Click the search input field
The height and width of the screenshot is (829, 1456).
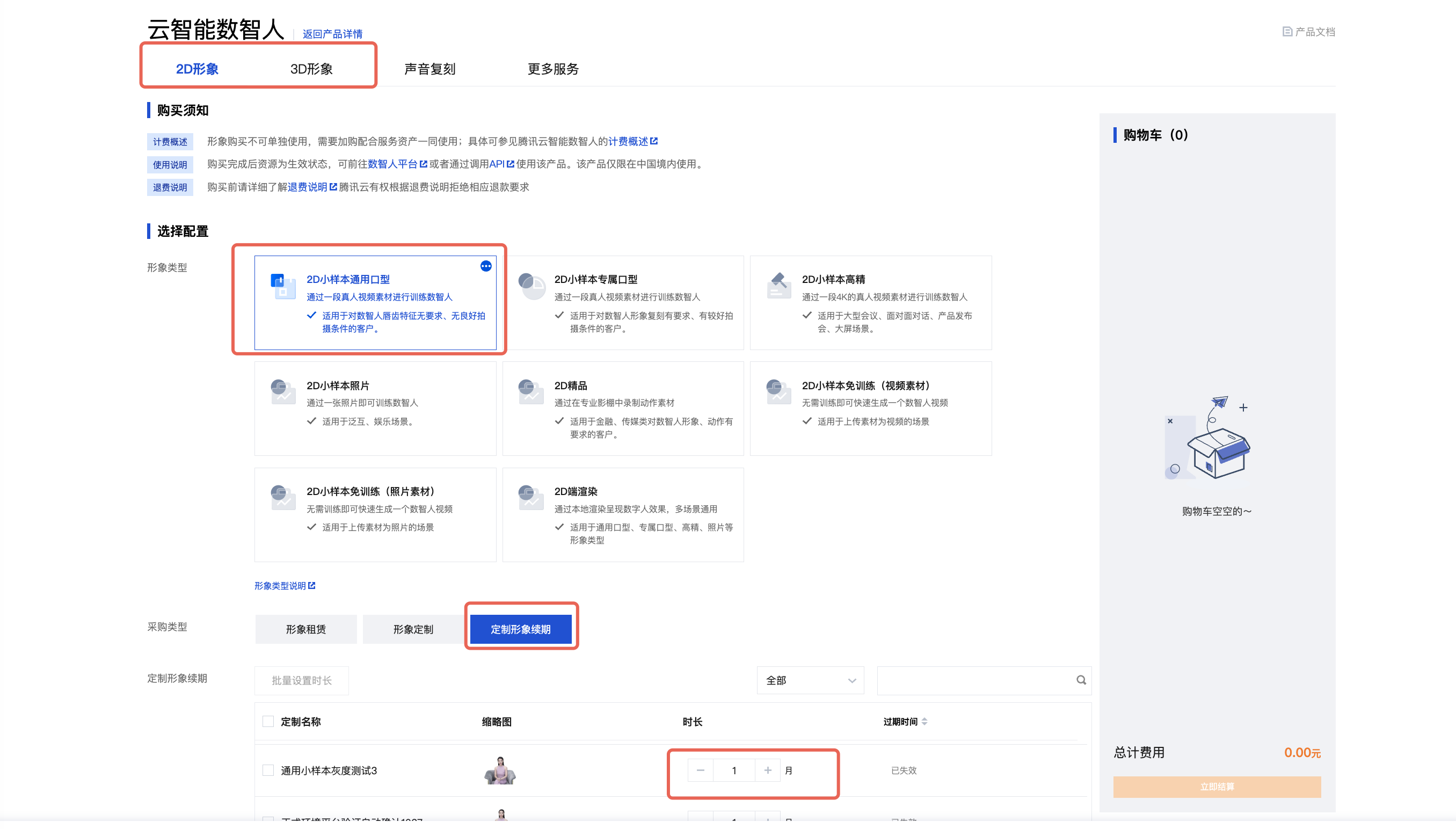pyautogui.click(x=974, y=680)
